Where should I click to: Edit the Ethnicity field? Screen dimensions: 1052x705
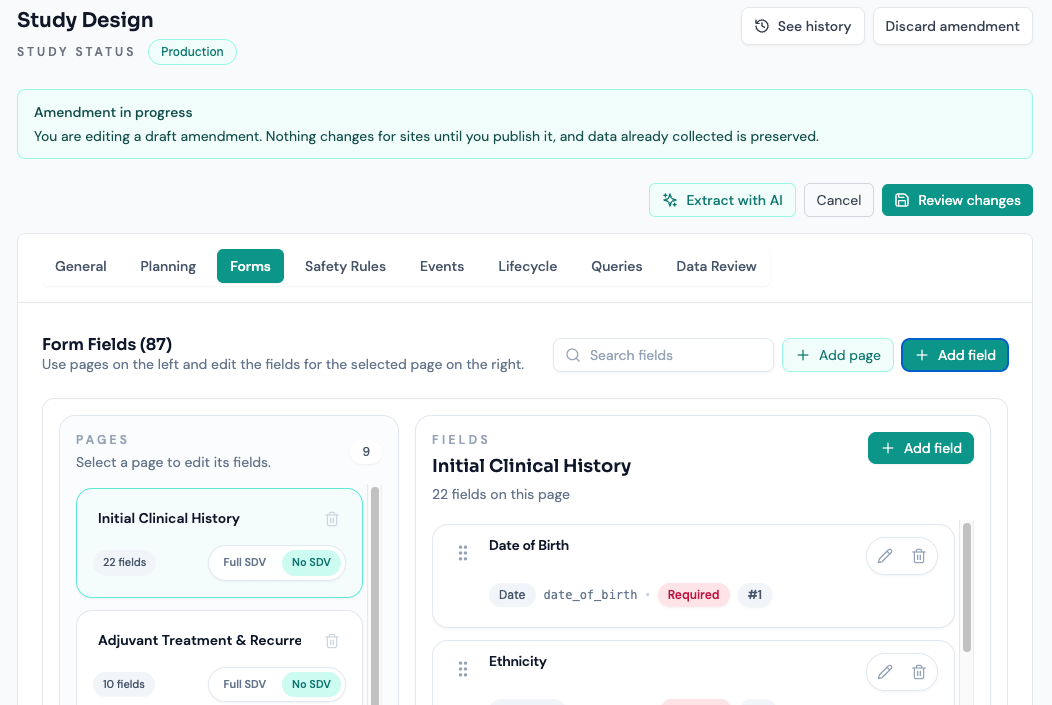885,671
